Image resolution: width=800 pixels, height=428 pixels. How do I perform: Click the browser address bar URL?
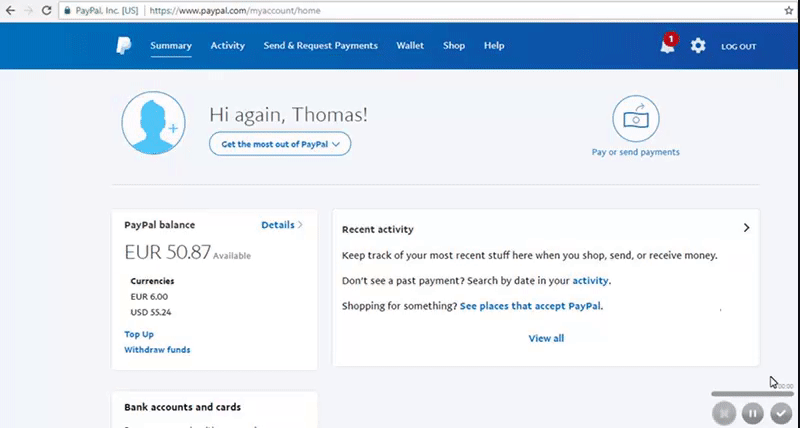tap(235, 10)
